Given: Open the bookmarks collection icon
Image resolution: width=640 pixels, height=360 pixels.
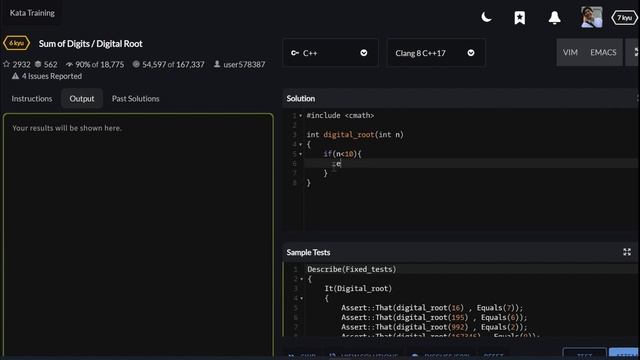Looking at the screenshot, I should click(x=520, y=18).
